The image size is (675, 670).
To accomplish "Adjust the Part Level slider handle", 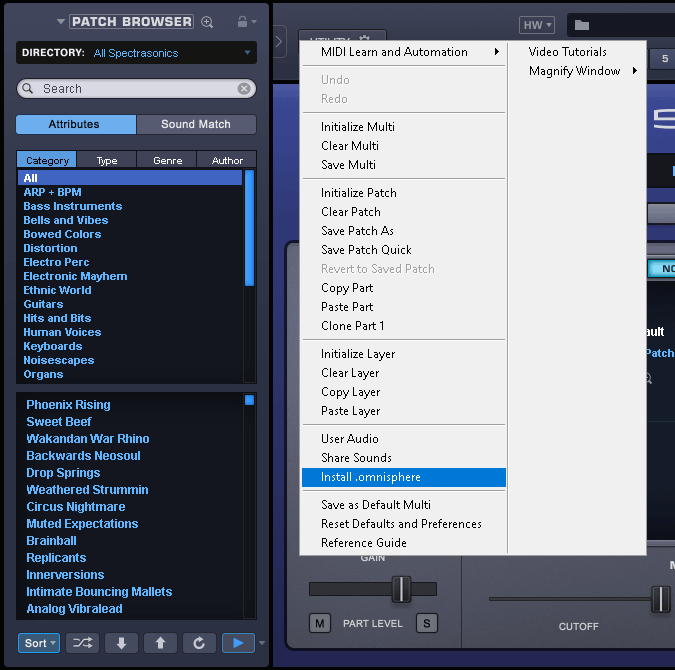I will point(401,589).
